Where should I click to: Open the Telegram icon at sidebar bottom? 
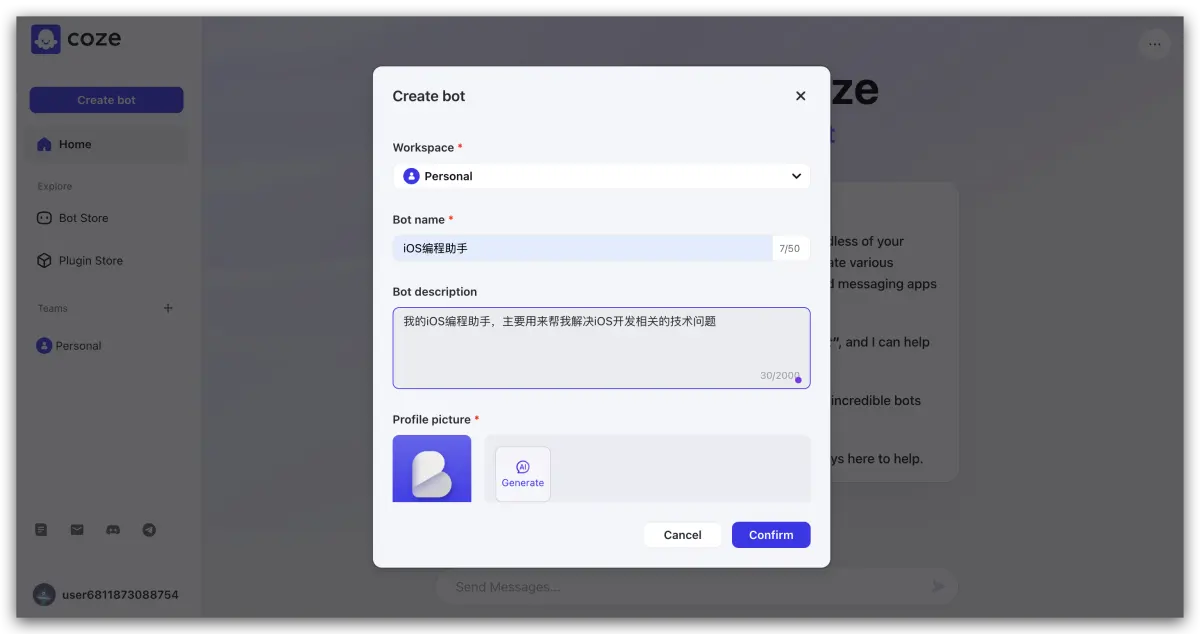[x=149, y=530]
